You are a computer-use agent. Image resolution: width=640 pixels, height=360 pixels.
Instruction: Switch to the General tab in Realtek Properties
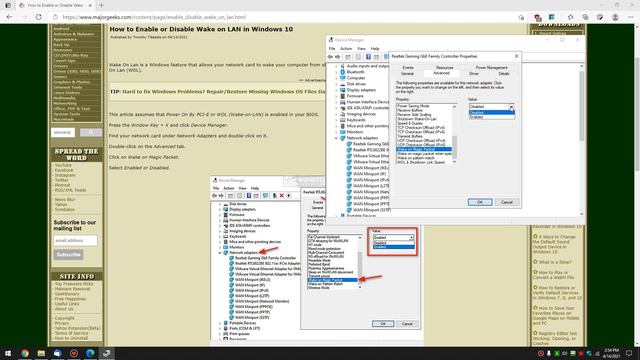pyautogui.click(x=407, y=73)
